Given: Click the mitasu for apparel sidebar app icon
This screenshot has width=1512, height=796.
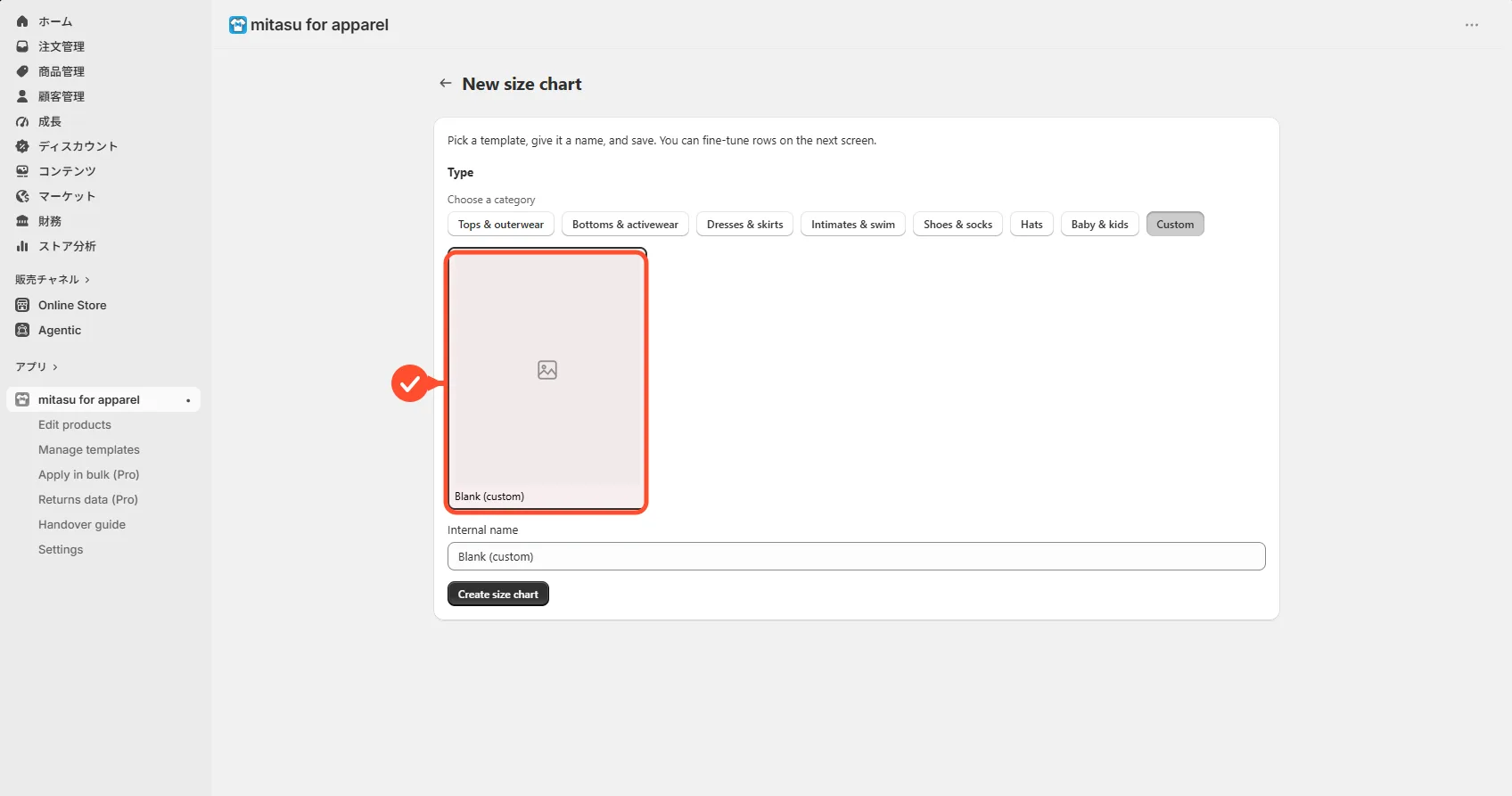Looking at the screenshot, I should [22, 399].
